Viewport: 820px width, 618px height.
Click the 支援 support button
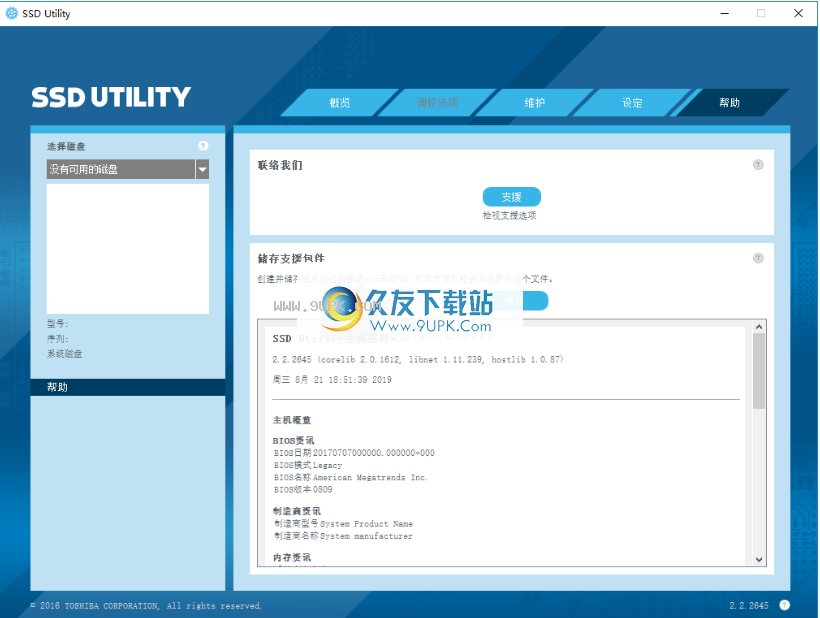(511, 197)
